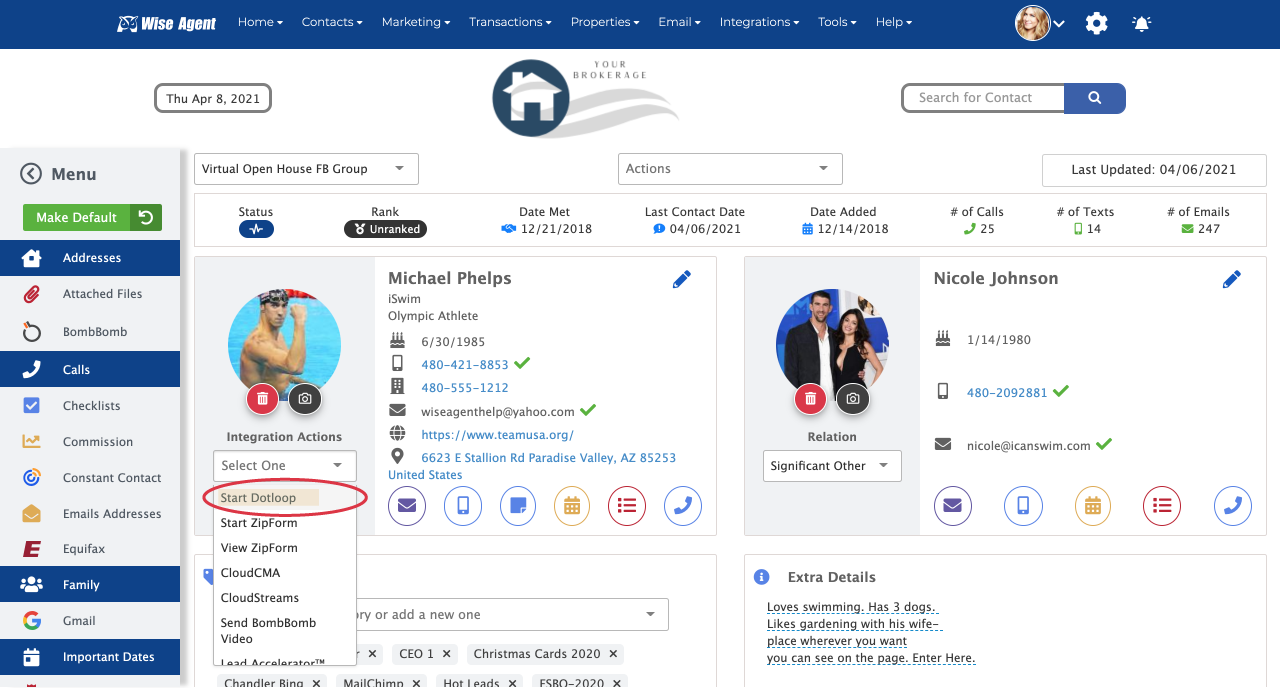Click the calendar icon under Michael Phelps

(x=571, y=506)
